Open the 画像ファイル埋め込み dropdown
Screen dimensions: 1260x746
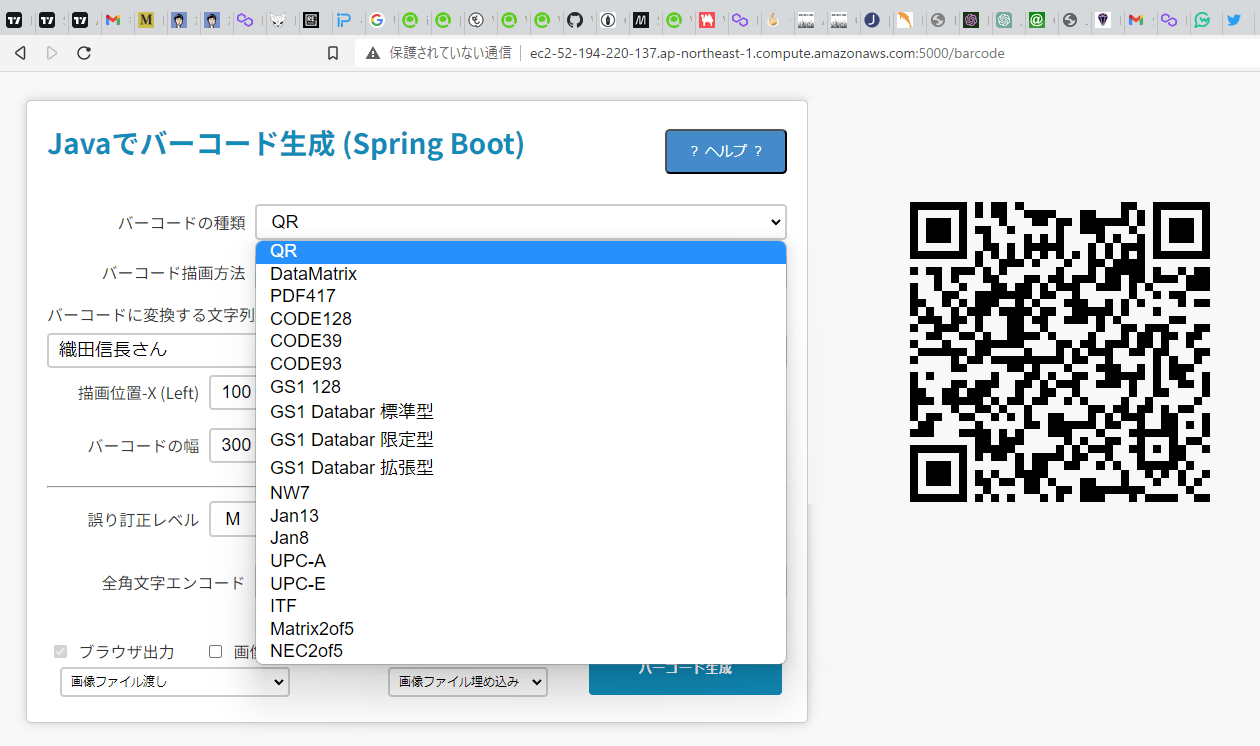(x=467, y=682)
